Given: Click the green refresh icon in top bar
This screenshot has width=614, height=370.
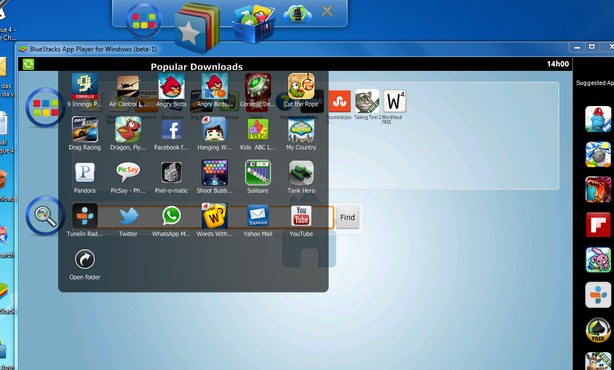Looking at the screenshot, I should (x=28, y=64).
